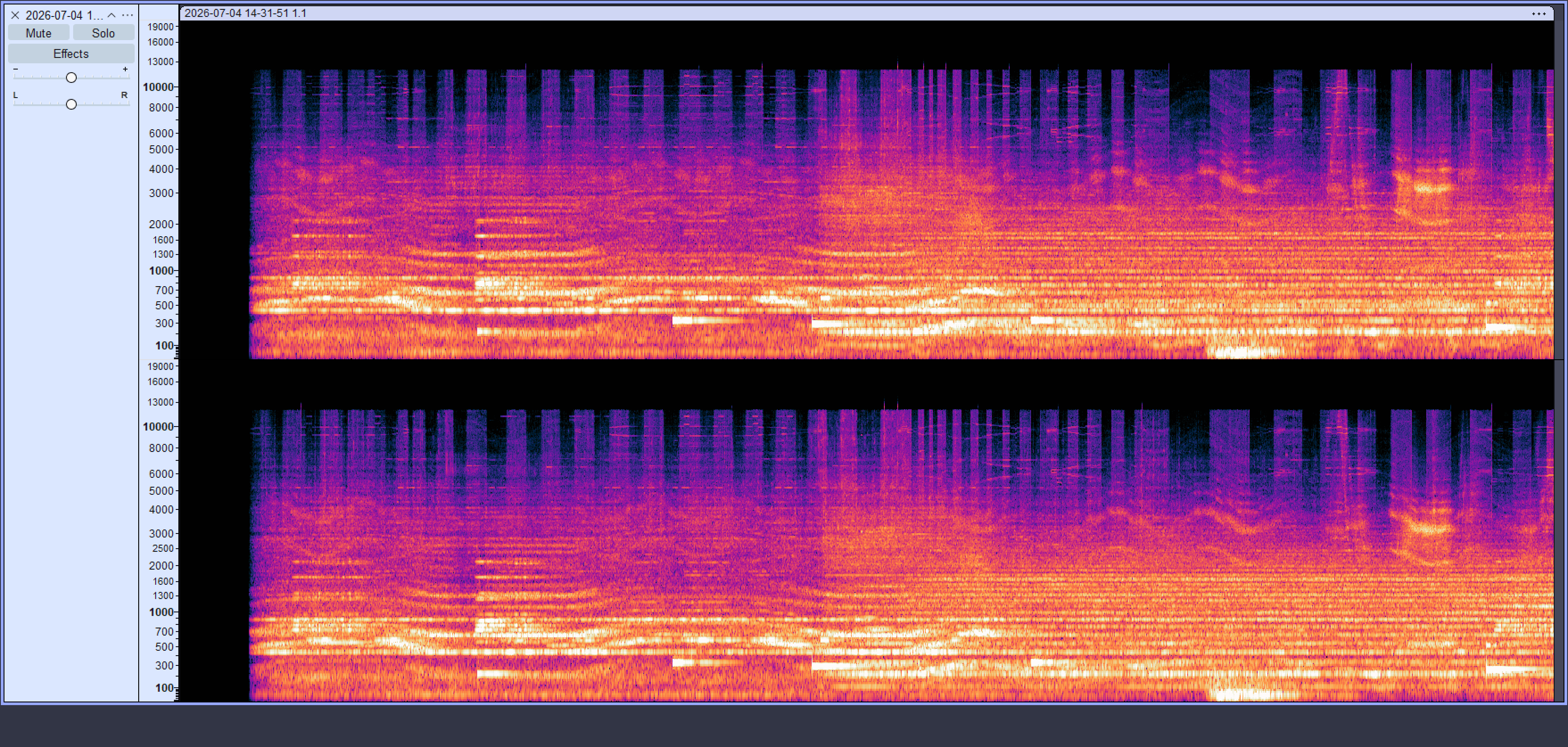This screenshot has width=1568, height=747.
Task: Click the R label of the pan slider
Action: point(124,95)
